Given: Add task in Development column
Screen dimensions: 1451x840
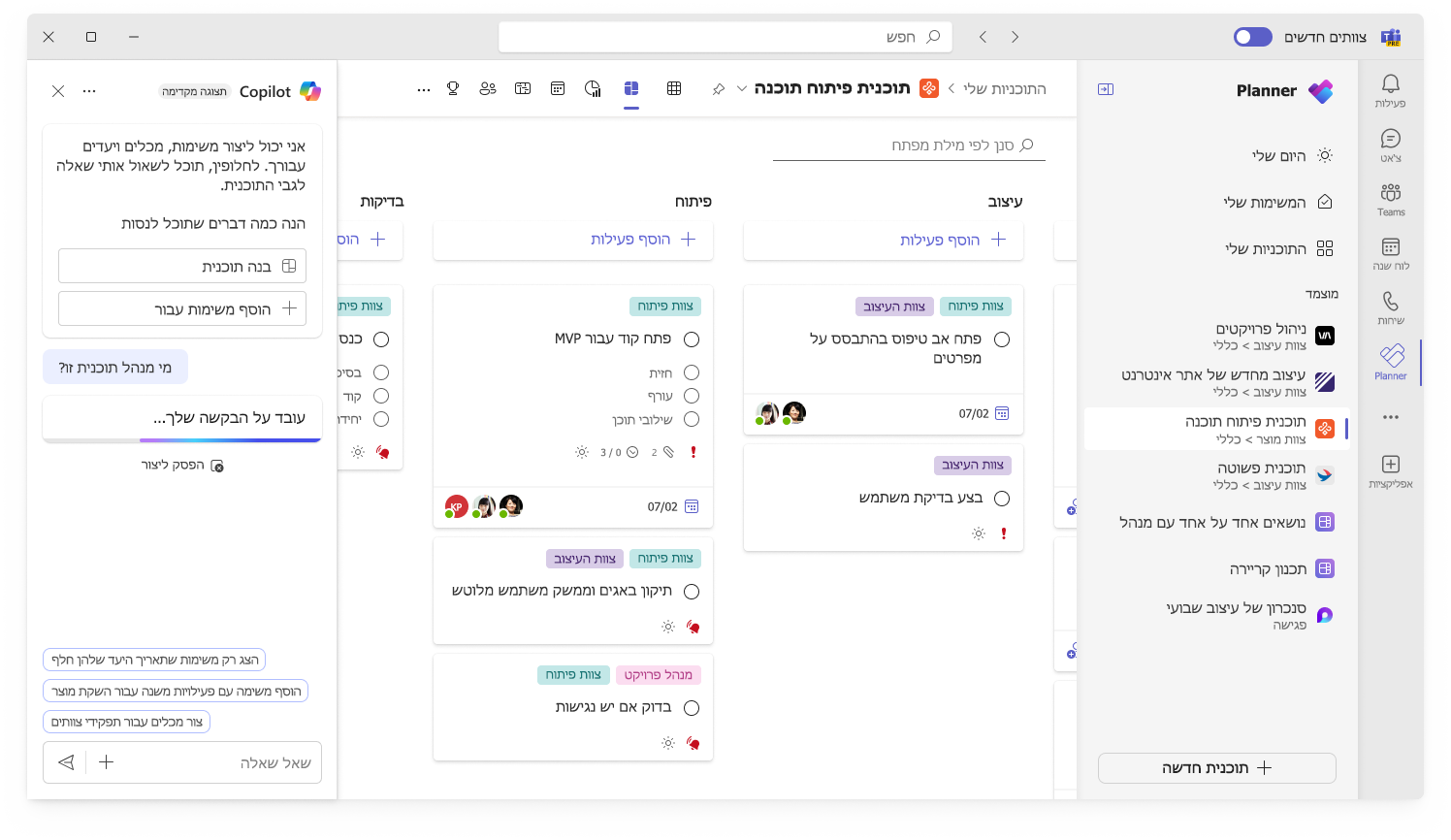Looking at the screenshot, I should pos(573,240).
